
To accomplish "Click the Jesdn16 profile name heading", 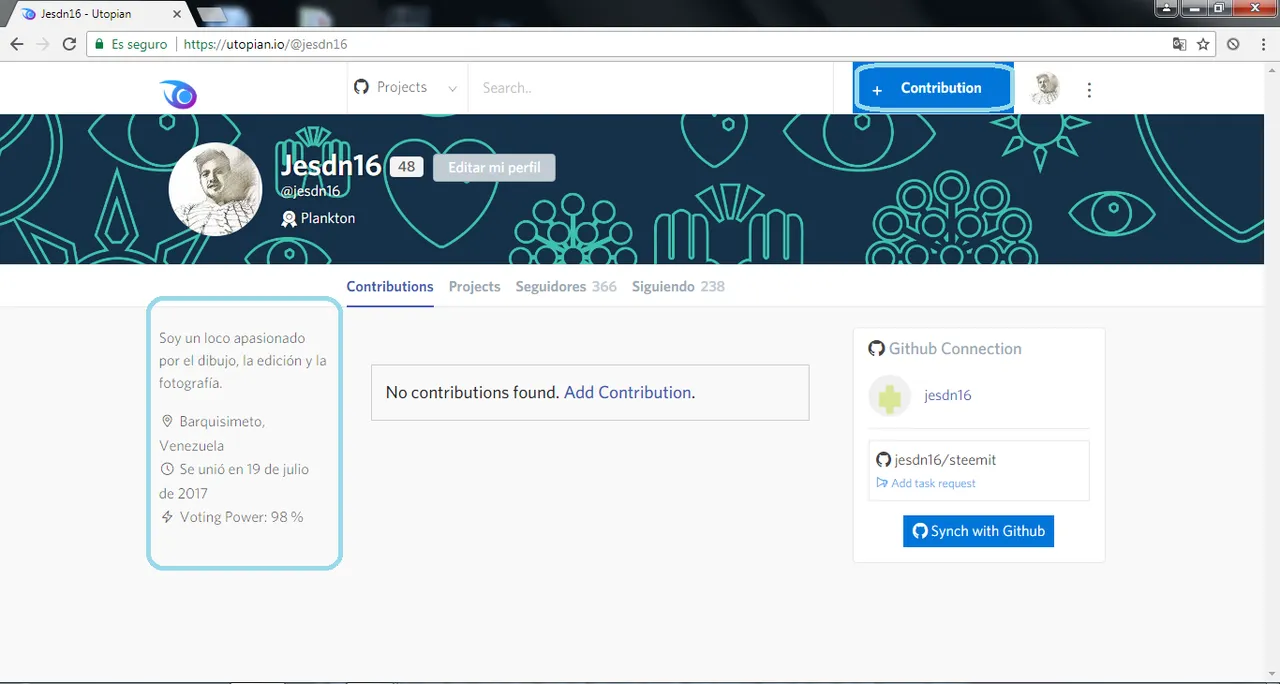I will pyautogui.click(x=331, y=164).
